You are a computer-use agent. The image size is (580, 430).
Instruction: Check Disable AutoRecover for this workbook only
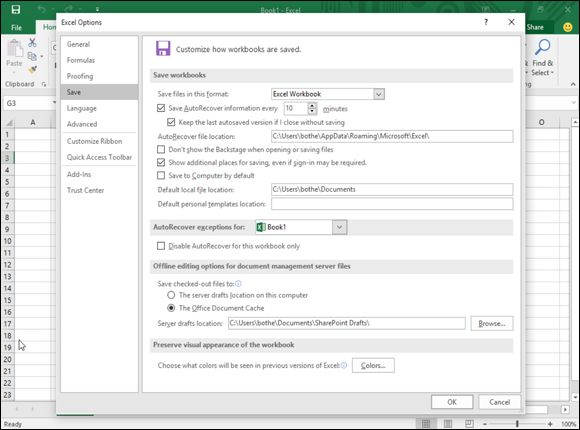click(161, 246)
